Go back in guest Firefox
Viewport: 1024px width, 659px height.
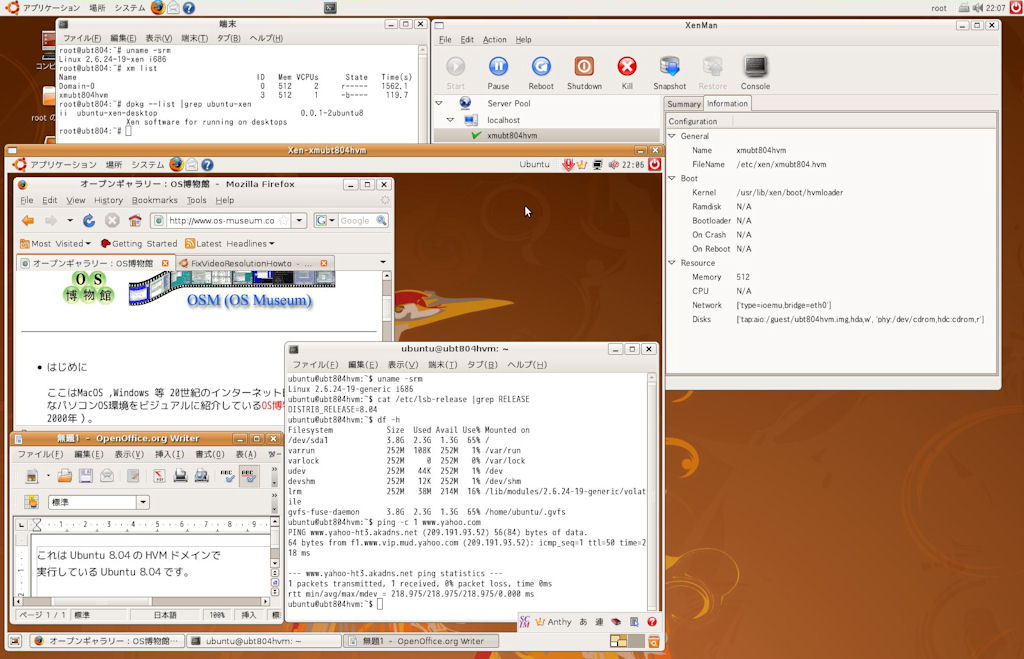tap(28, 221)
